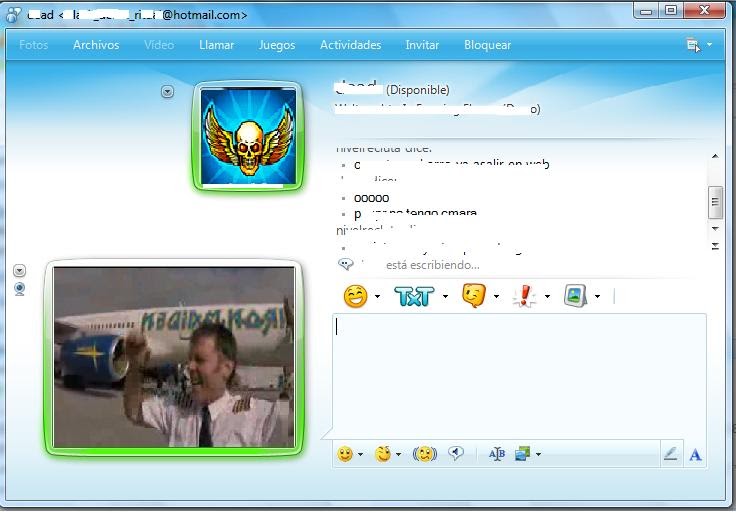Expand the winks dropdown arrow
This screenshot has height=513, width=736.
point(399,454)
